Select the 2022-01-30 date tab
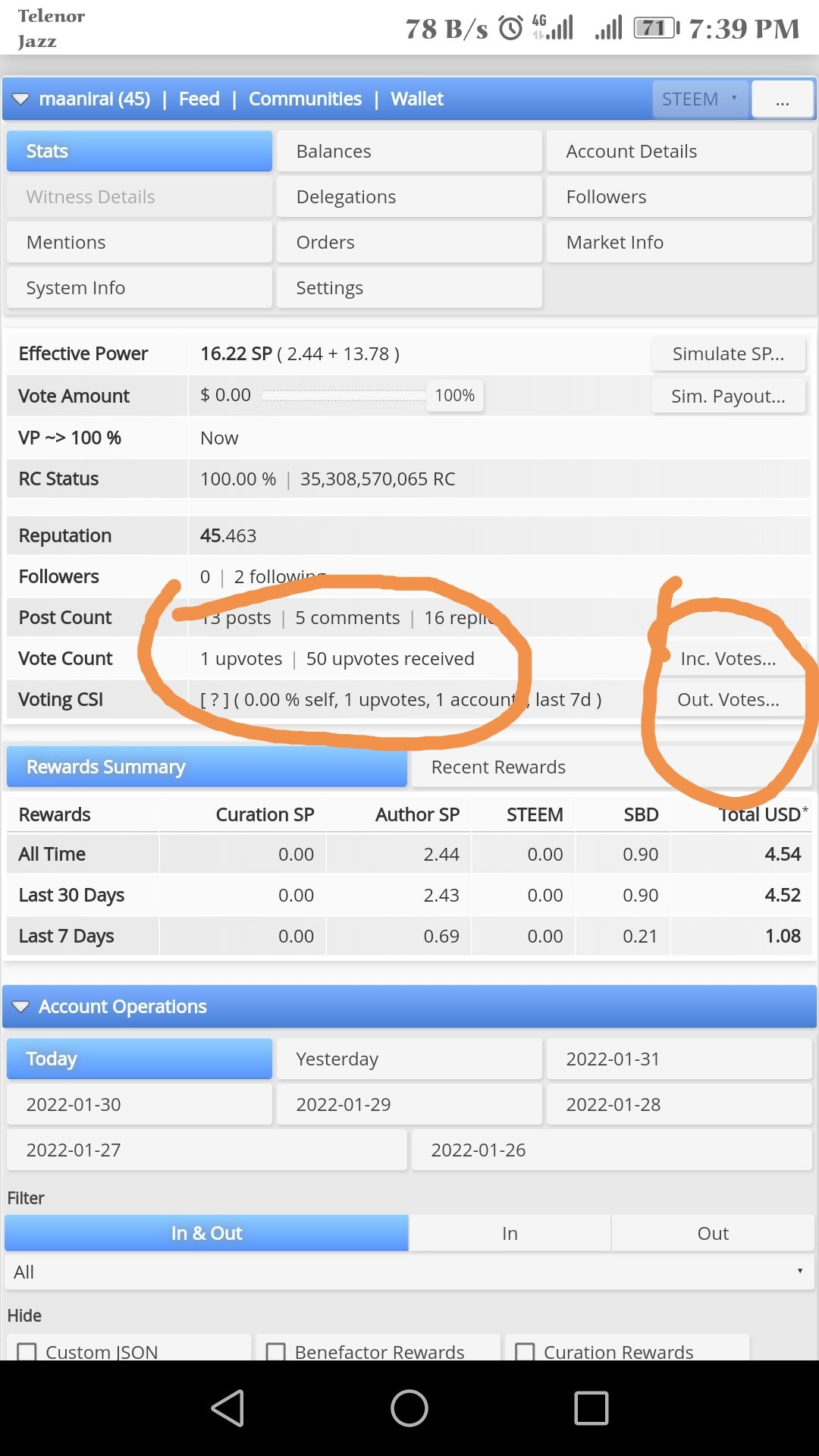Image resolution: width=819 pixels, height=1456 pixels. coord(140,1104)
